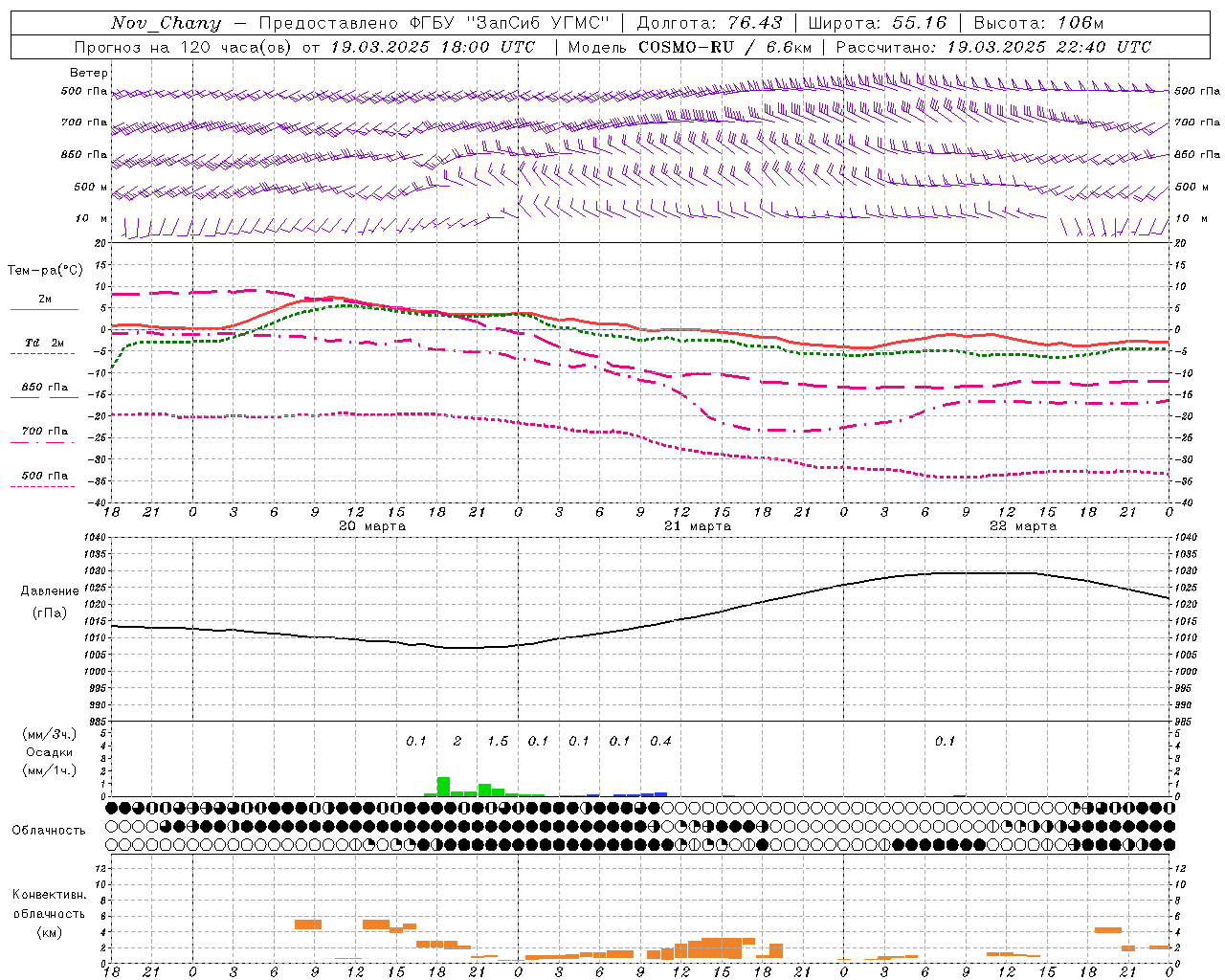Viewport: 1225px width, 980px height.
Task: Select the 'Широта: 55.16' latitude text
Action: 878,23
